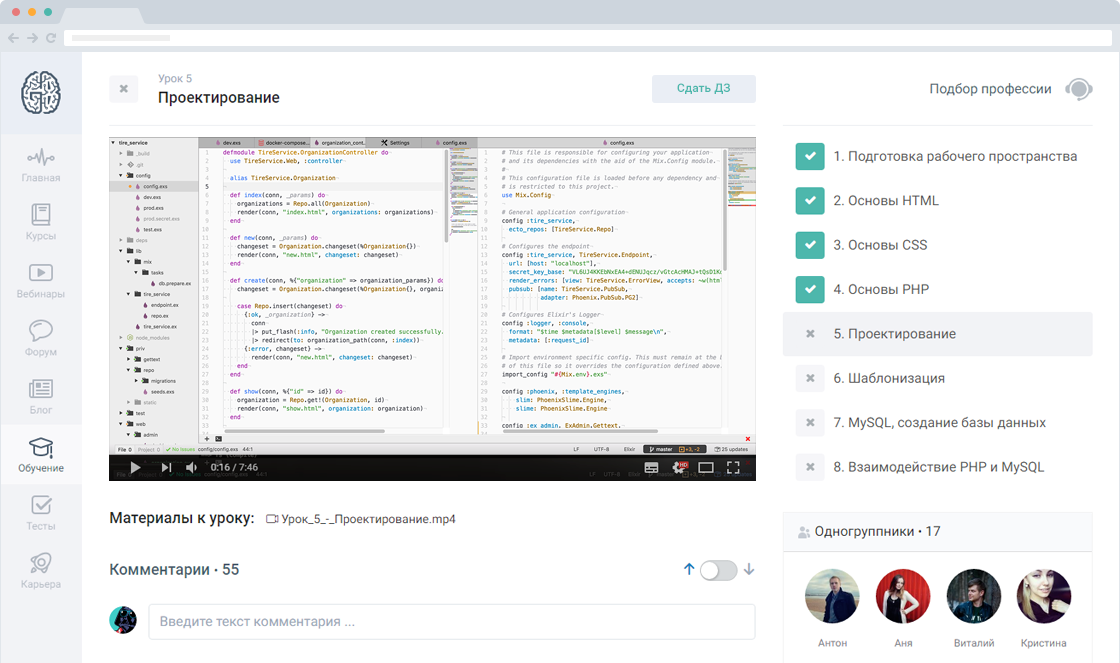Open the Карьера rocket icon
This screenshot has height=663, width=1120.
[41, 563]
